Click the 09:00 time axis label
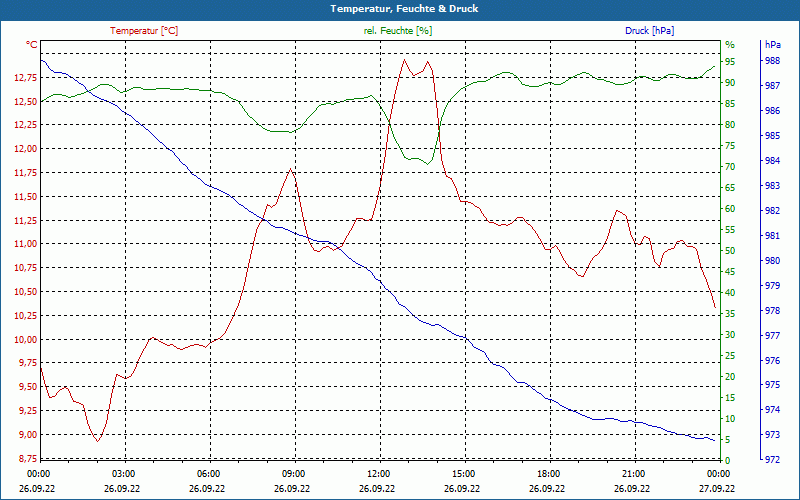 tap(293, 473)
